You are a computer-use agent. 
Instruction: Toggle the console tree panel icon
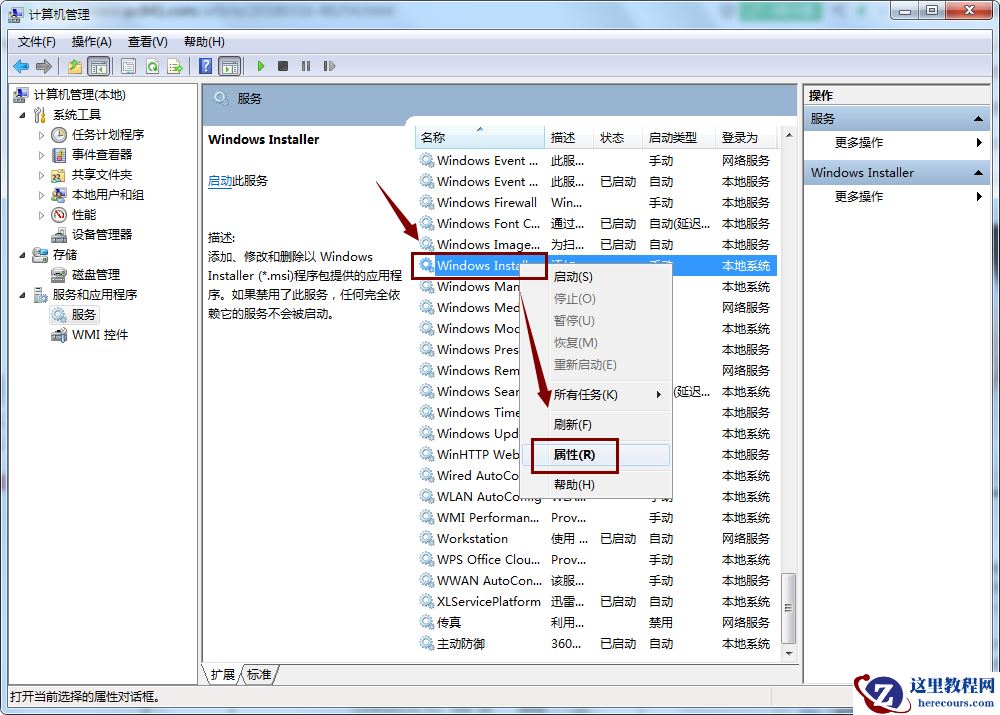(97, 66)
